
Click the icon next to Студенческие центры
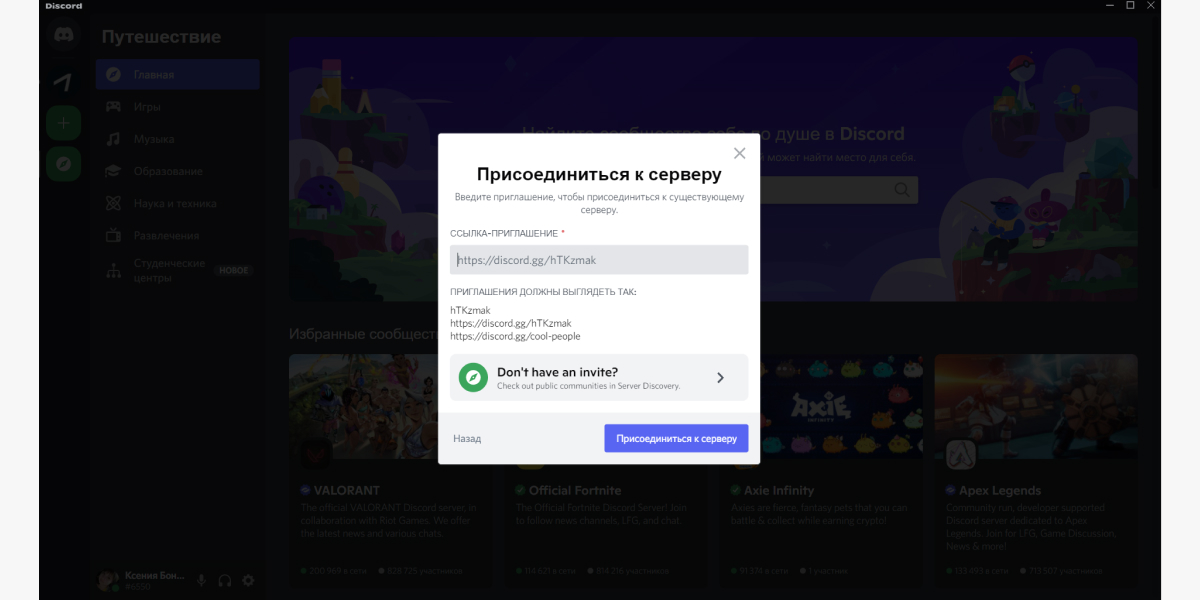(x=114, y=270)
